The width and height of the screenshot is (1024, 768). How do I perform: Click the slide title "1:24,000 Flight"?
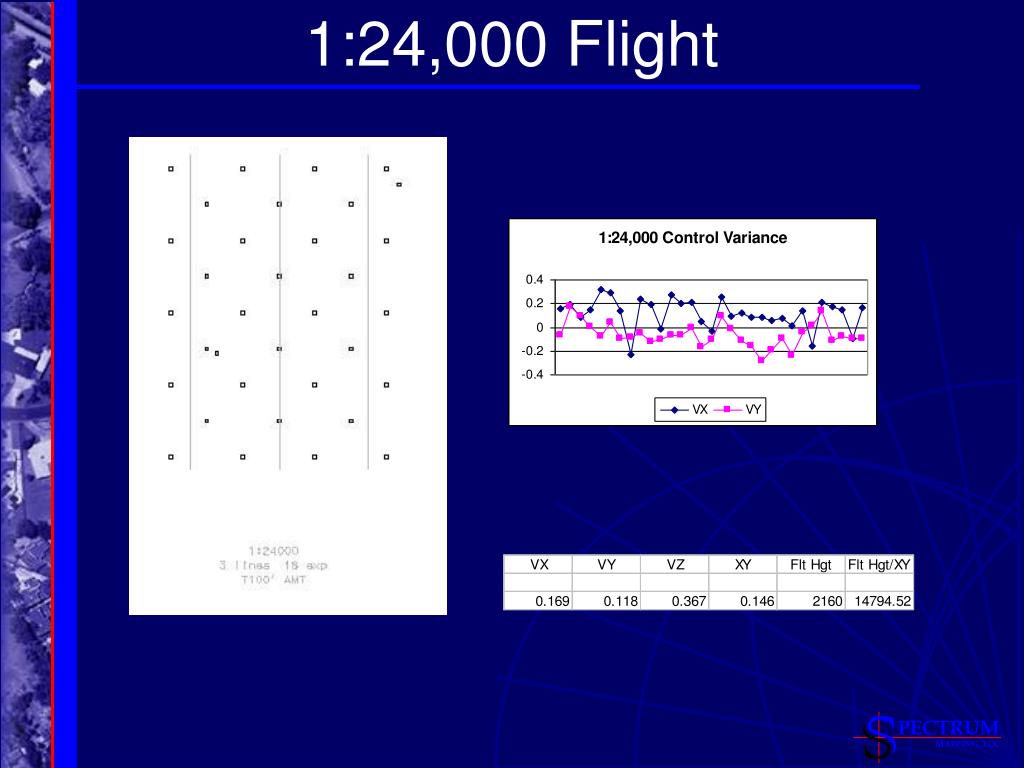tap(513, 44)
